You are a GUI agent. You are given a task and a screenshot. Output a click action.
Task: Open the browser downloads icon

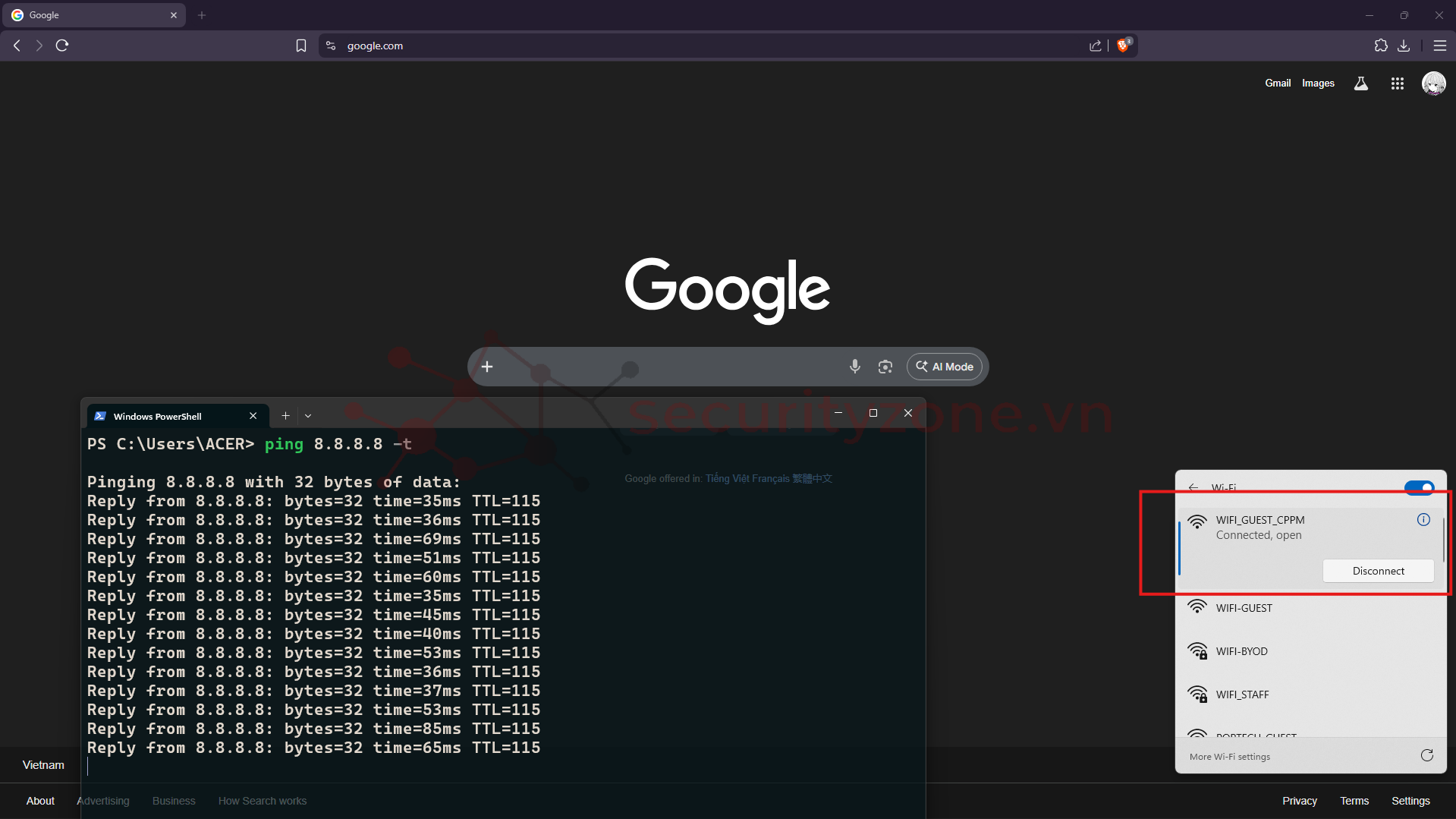pyautogui.click(x=1404, y=46)
